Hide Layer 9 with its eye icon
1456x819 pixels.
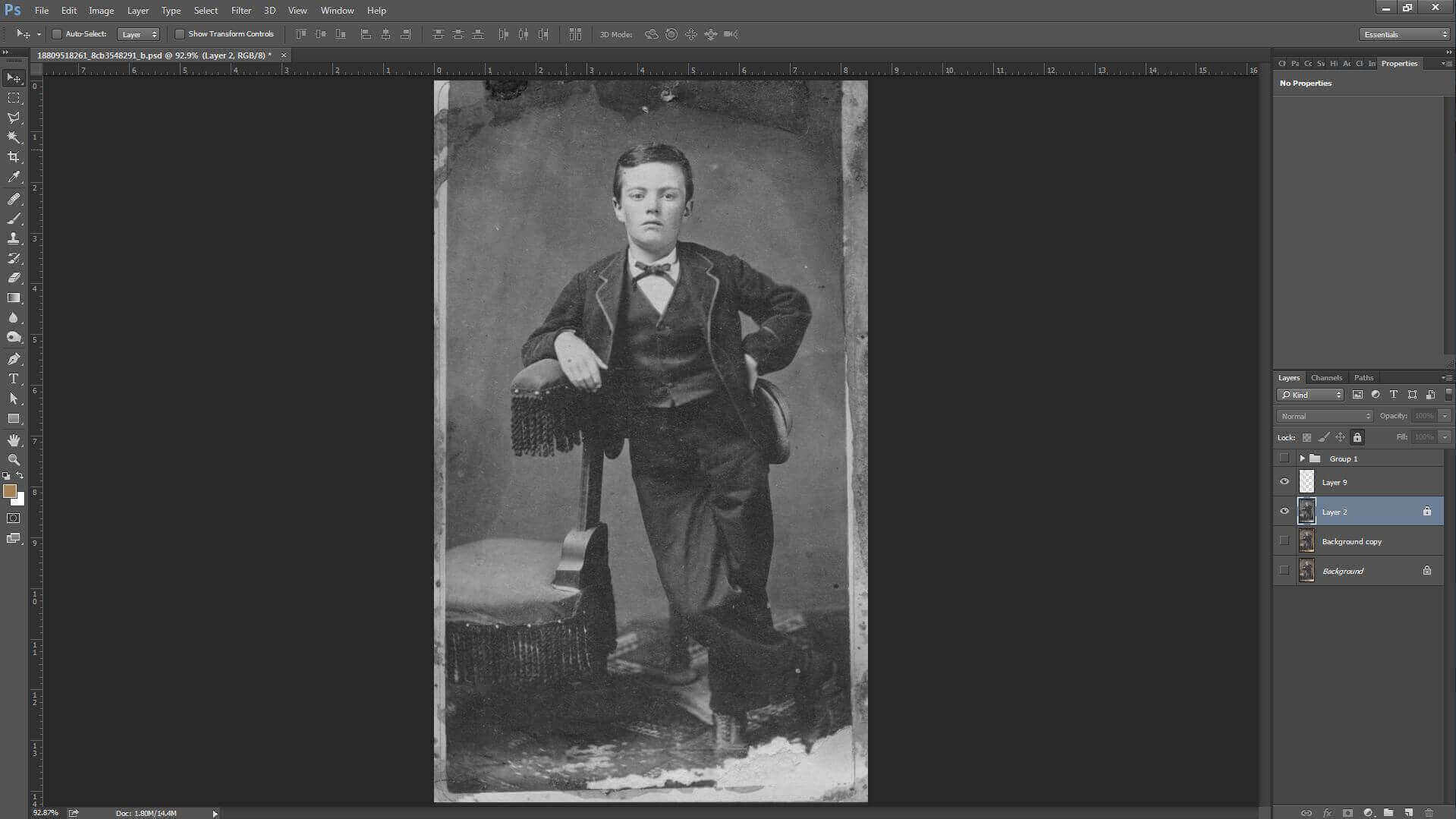click(x=1284, y=482)
